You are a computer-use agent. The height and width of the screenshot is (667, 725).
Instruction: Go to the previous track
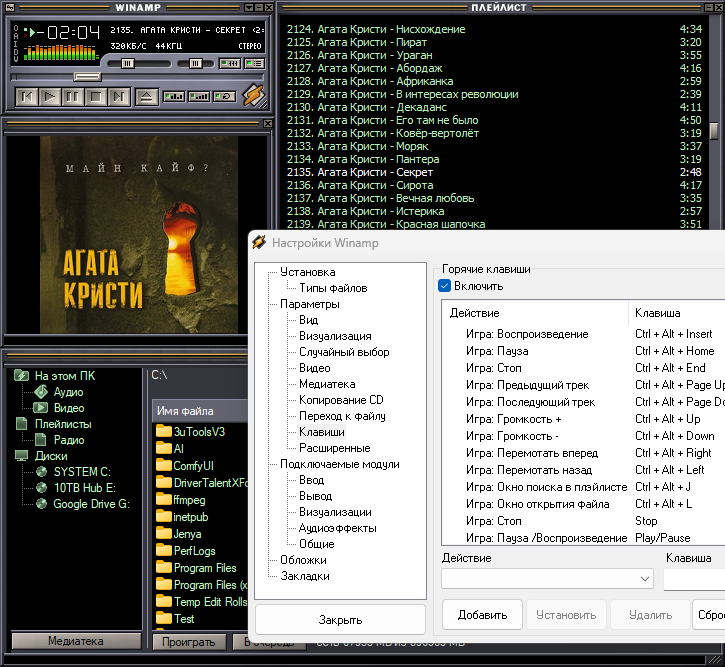pos(27,97)
